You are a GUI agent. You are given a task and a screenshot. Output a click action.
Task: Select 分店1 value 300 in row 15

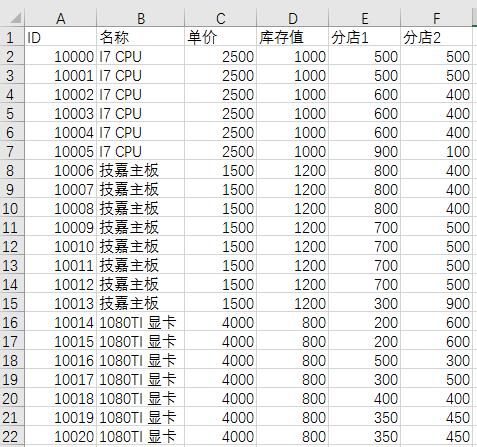[364, 303]
